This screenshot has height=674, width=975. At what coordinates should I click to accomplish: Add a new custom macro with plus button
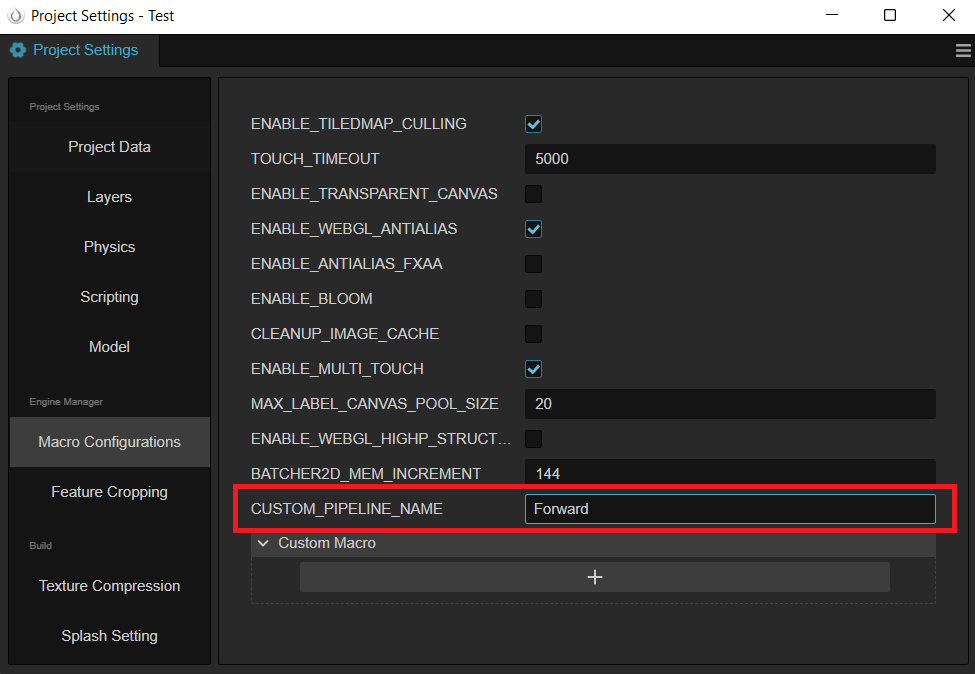point(594,577)
